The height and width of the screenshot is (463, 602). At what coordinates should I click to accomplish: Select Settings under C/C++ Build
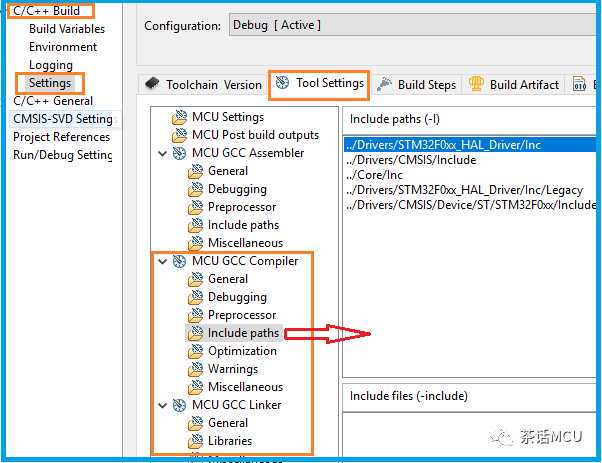pos(50,83)
